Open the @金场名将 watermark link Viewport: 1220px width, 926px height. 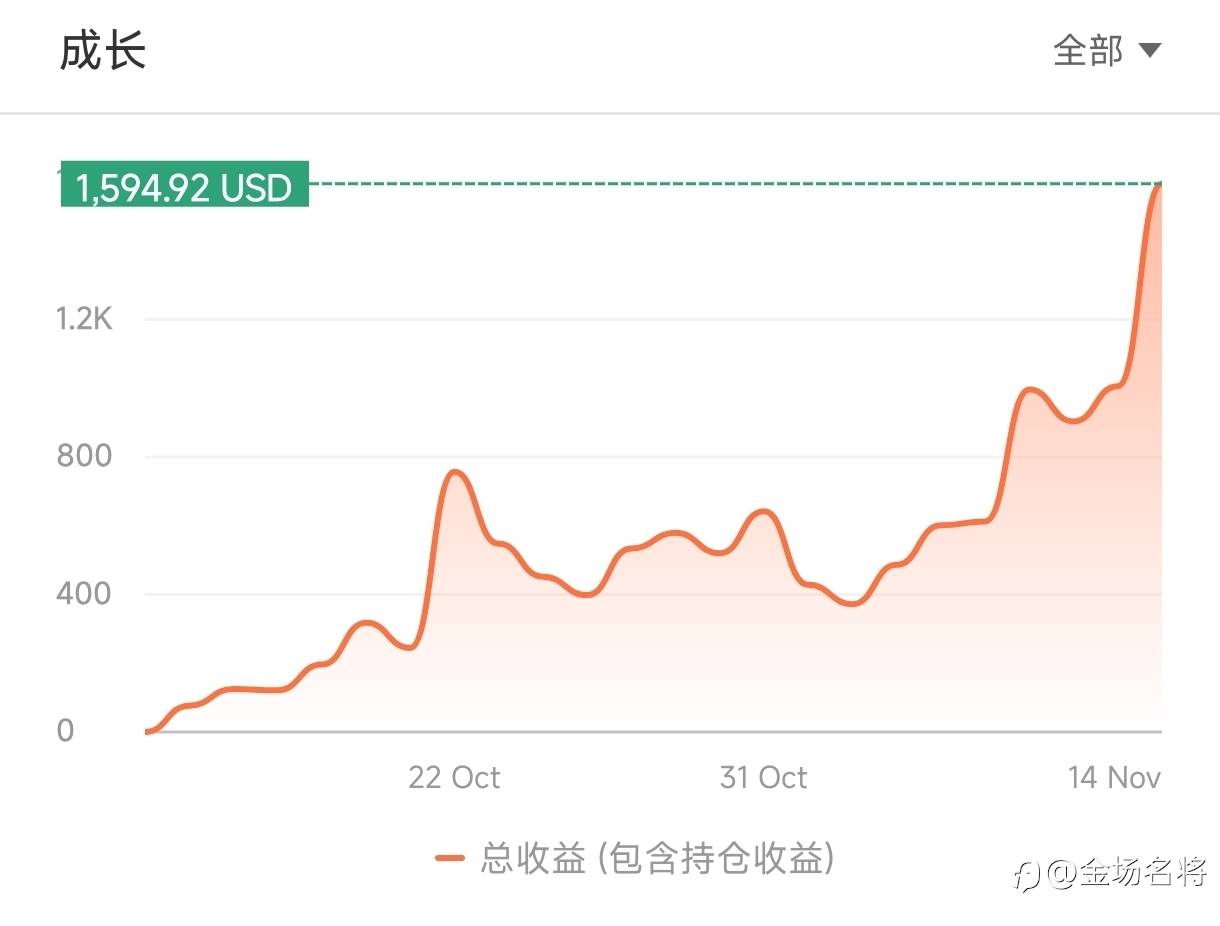(1128, 873)
